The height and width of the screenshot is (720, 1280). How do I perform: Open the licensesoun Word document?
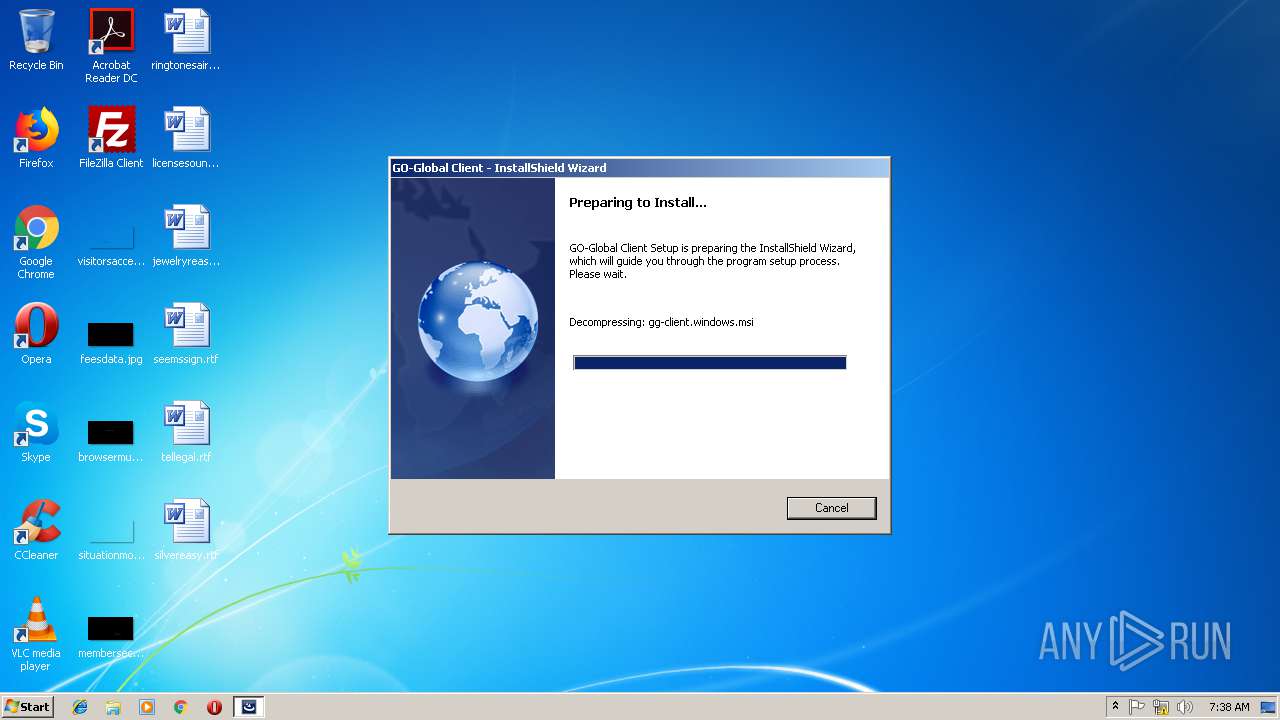(x=186, y=139)
